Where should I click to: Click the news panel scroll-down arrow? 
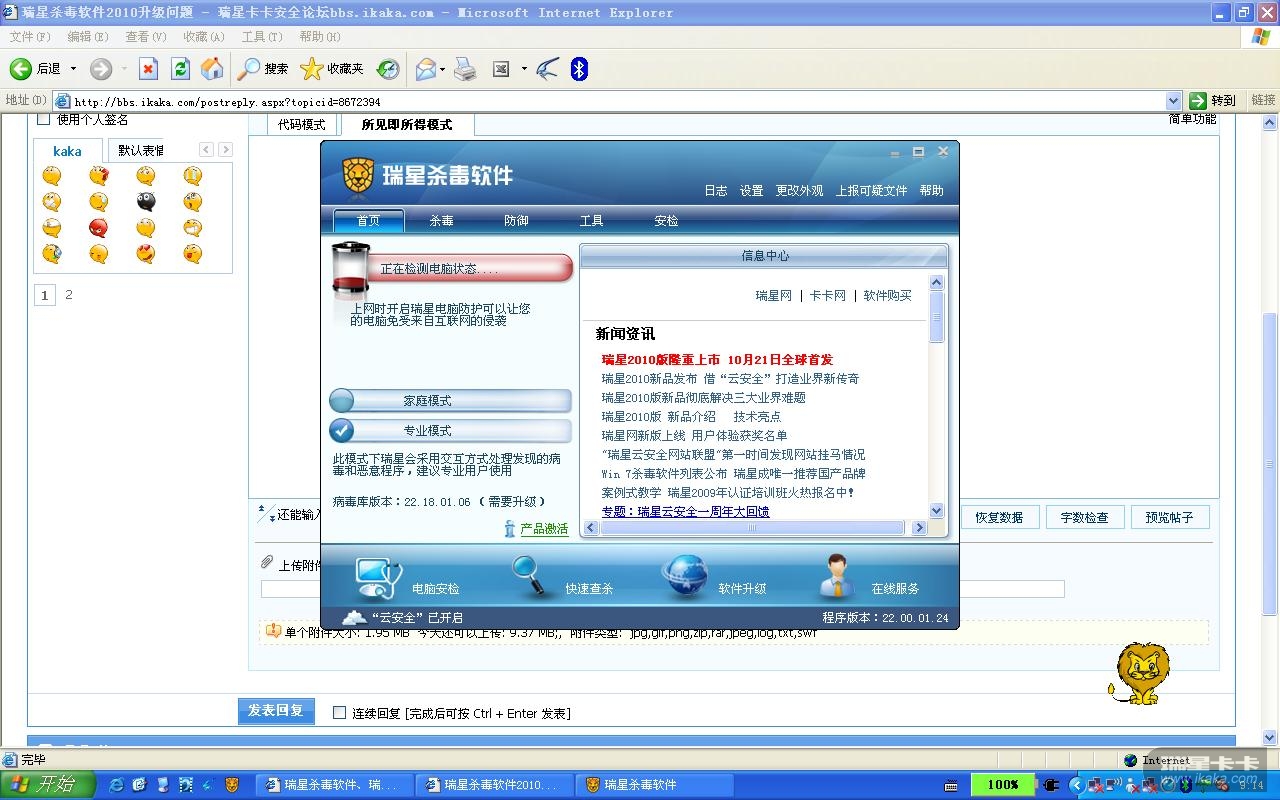tap(937, 511)
